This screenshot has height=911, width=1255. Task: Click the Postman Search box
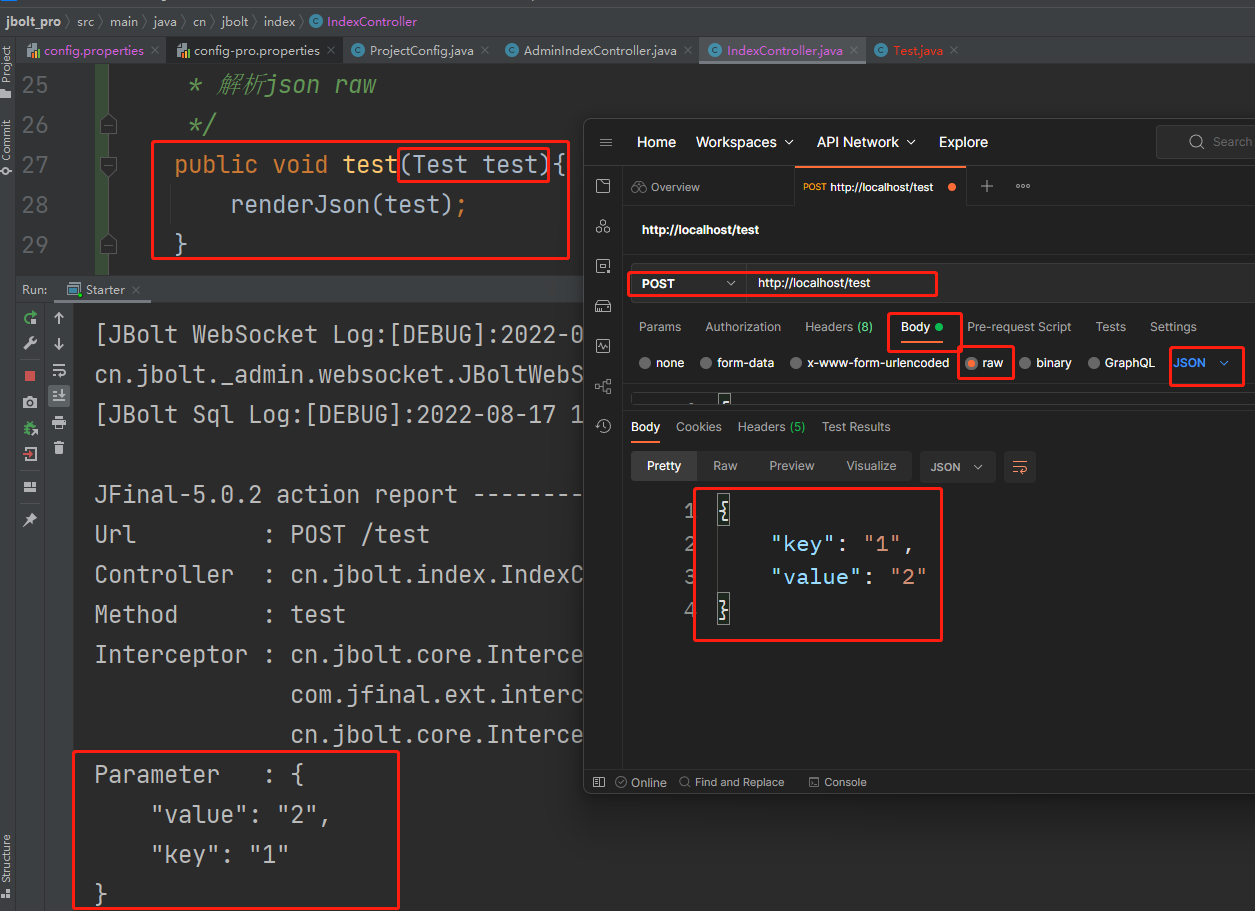coord(1206,142)
